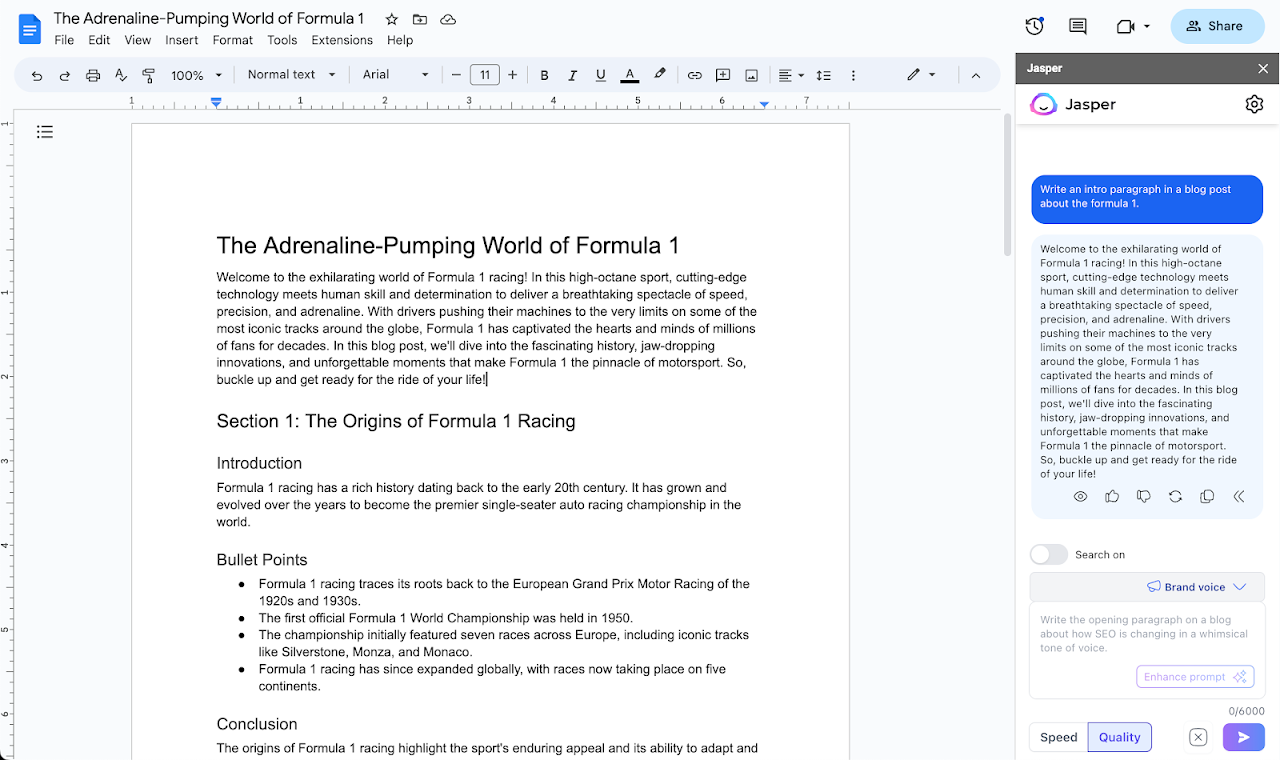This screenshot has height=760, width=1280.
Task: Open the highlight color picker
Action: coord(659,75)
